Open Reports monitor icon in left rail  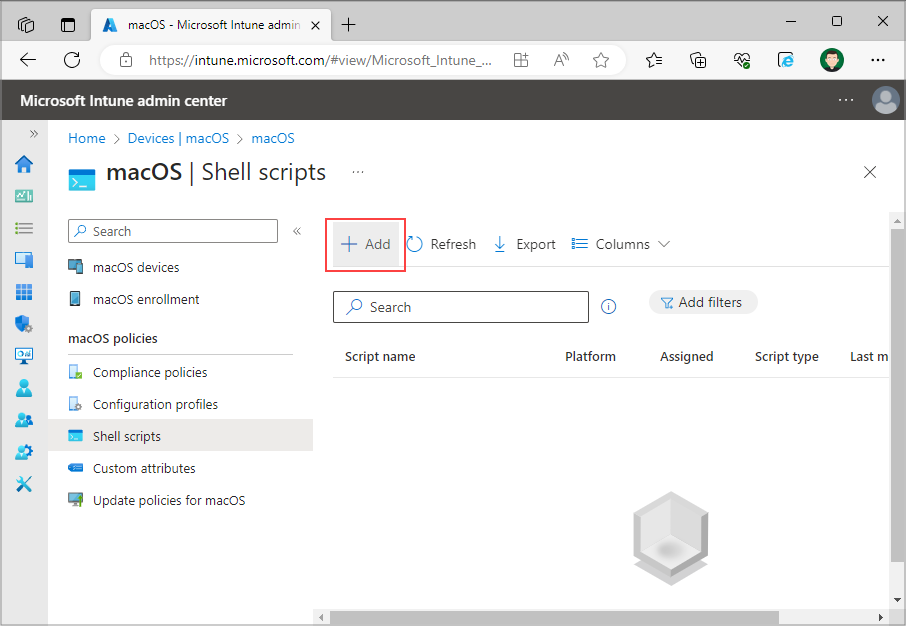24,355
